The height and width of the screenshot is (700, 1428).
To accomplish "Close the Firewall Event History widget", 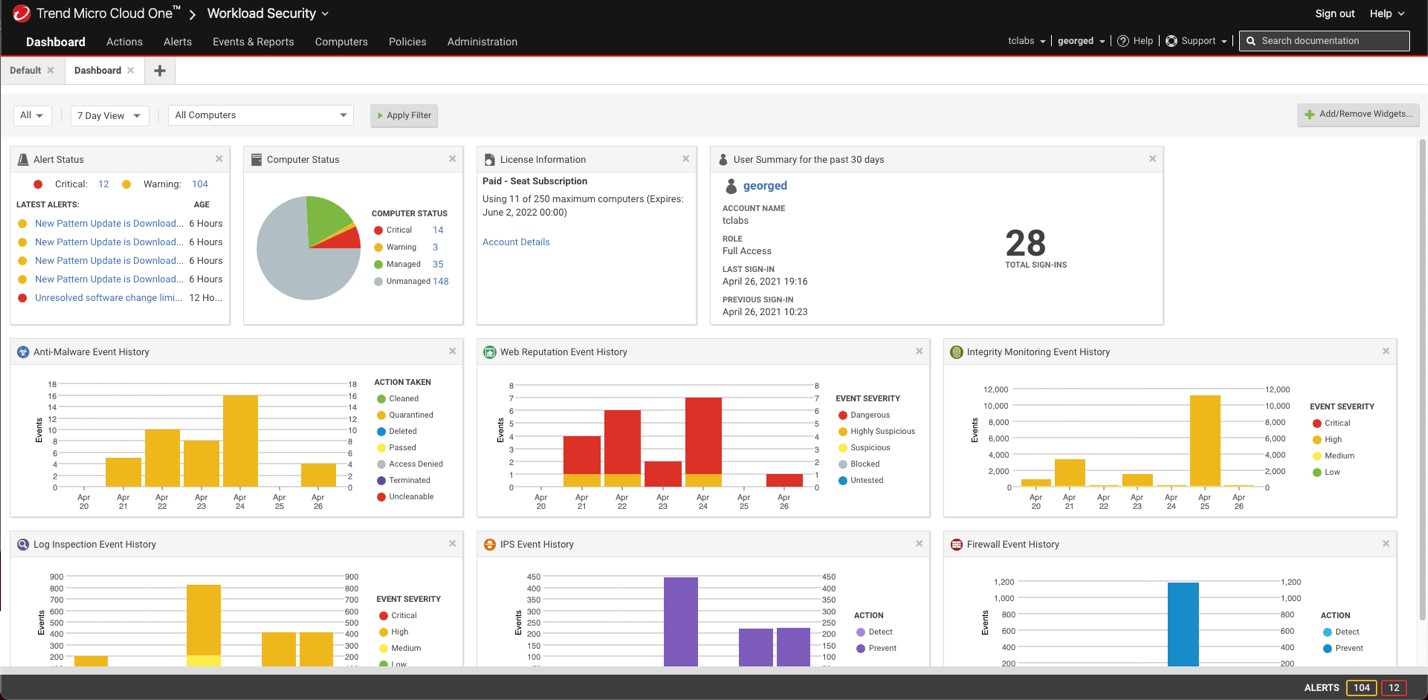I will tap(1386, 544).
